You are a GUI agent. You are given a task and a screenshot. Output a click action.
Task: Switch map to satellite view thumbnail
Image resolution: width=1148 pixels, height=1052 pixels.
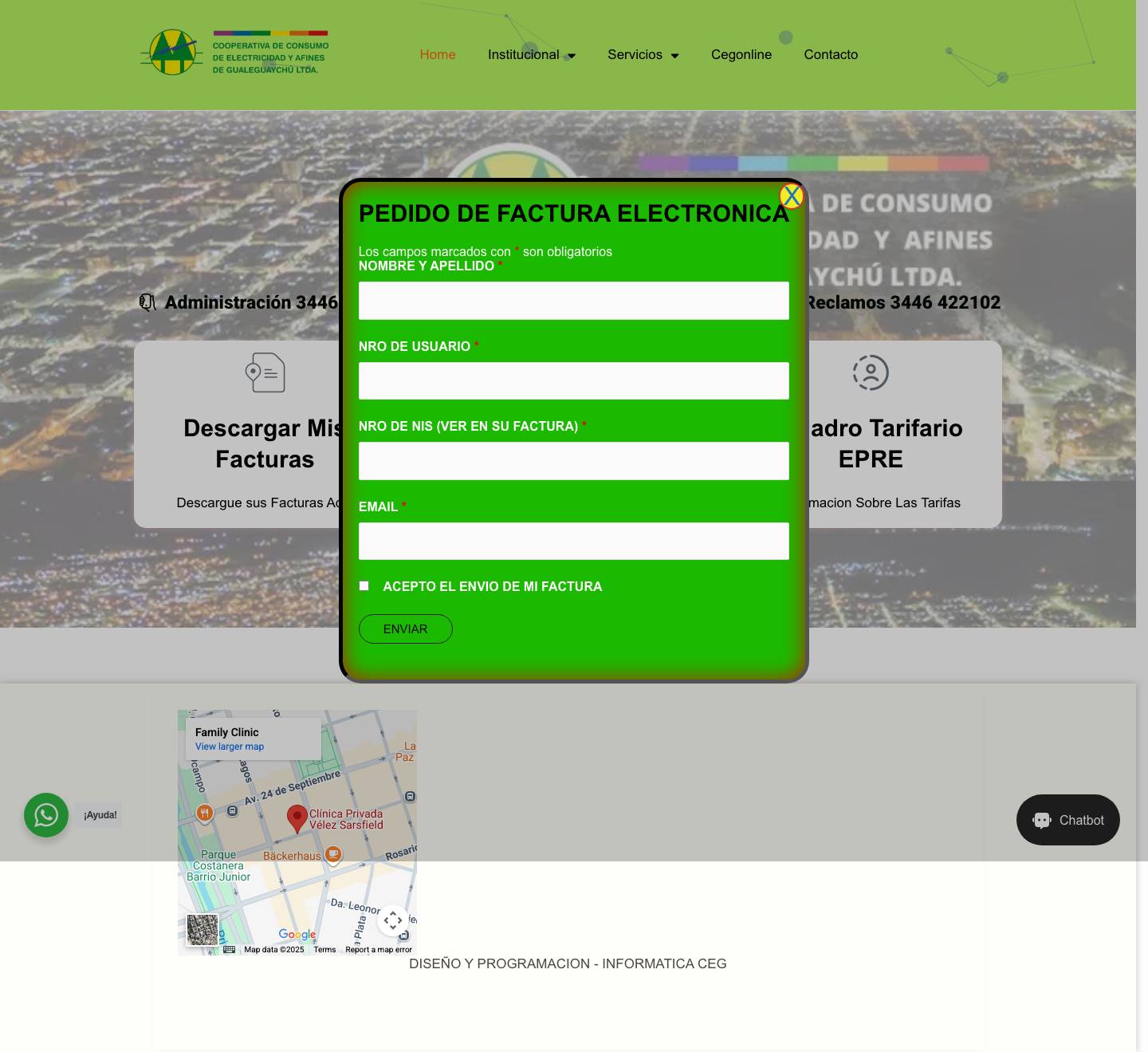tap(202, 930)
